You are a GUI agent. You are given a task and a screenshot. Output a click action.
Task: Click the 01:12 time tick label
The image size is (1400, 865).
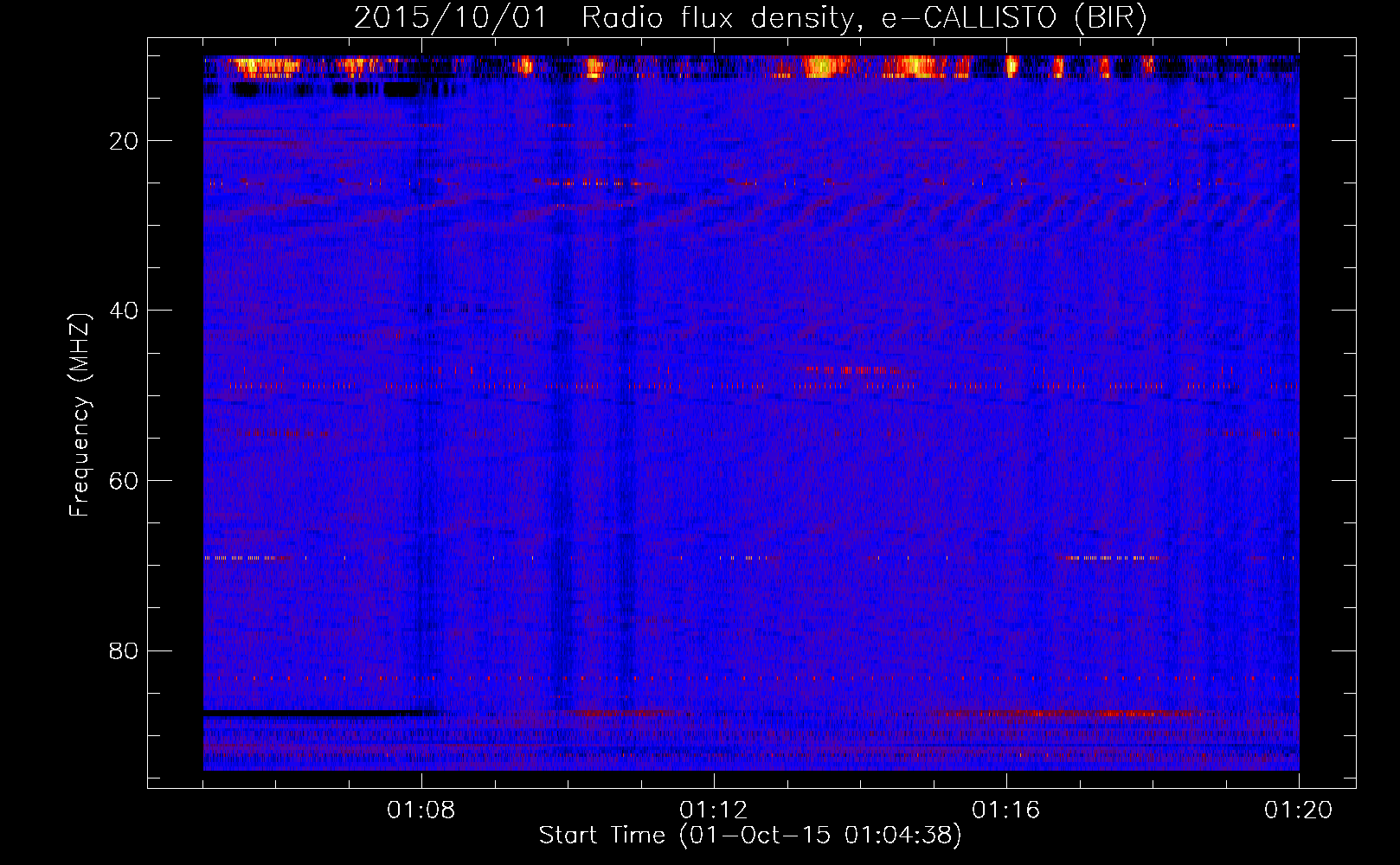(x=714, y=811)
